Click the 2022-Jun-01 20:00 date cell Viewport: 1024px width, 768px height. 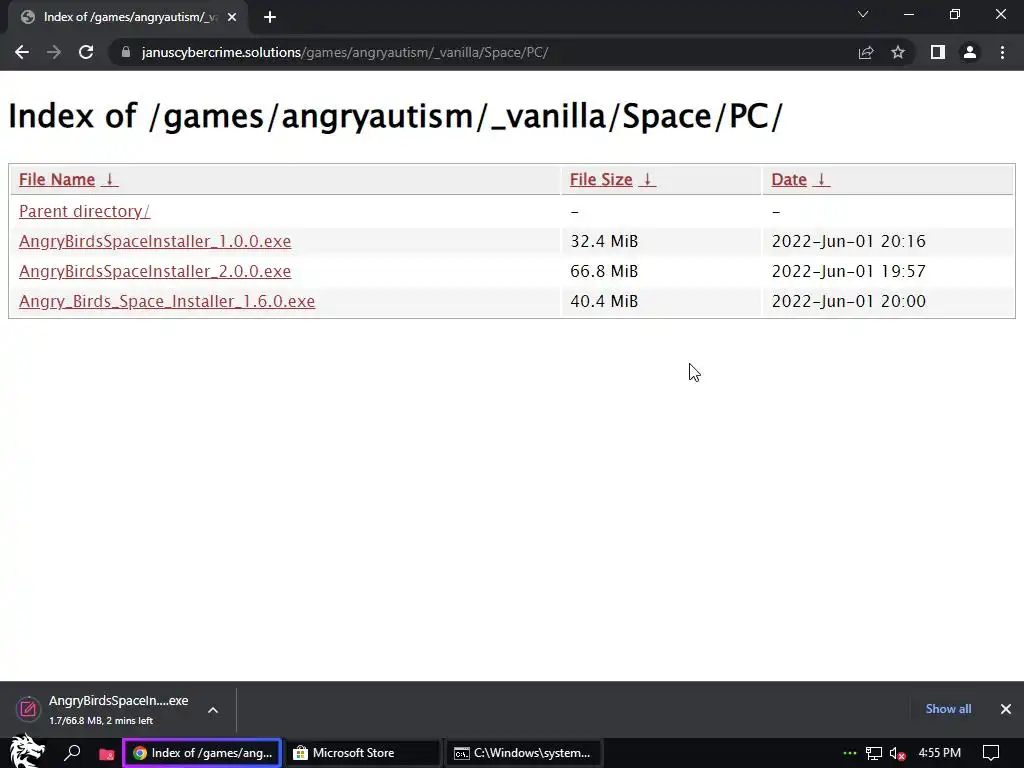pos(848,302)
